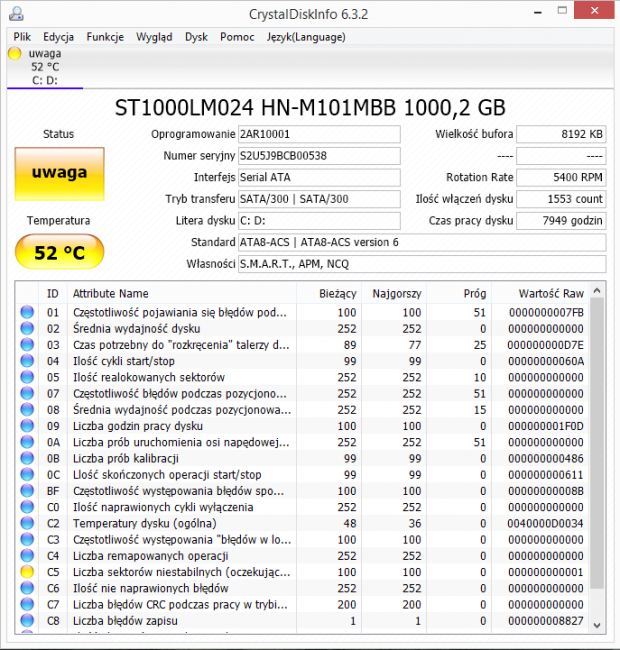Click status icon for Ilość nie naprawionych błędów
Viewport: 620px width, 650px height.
[x=27, y=588]
